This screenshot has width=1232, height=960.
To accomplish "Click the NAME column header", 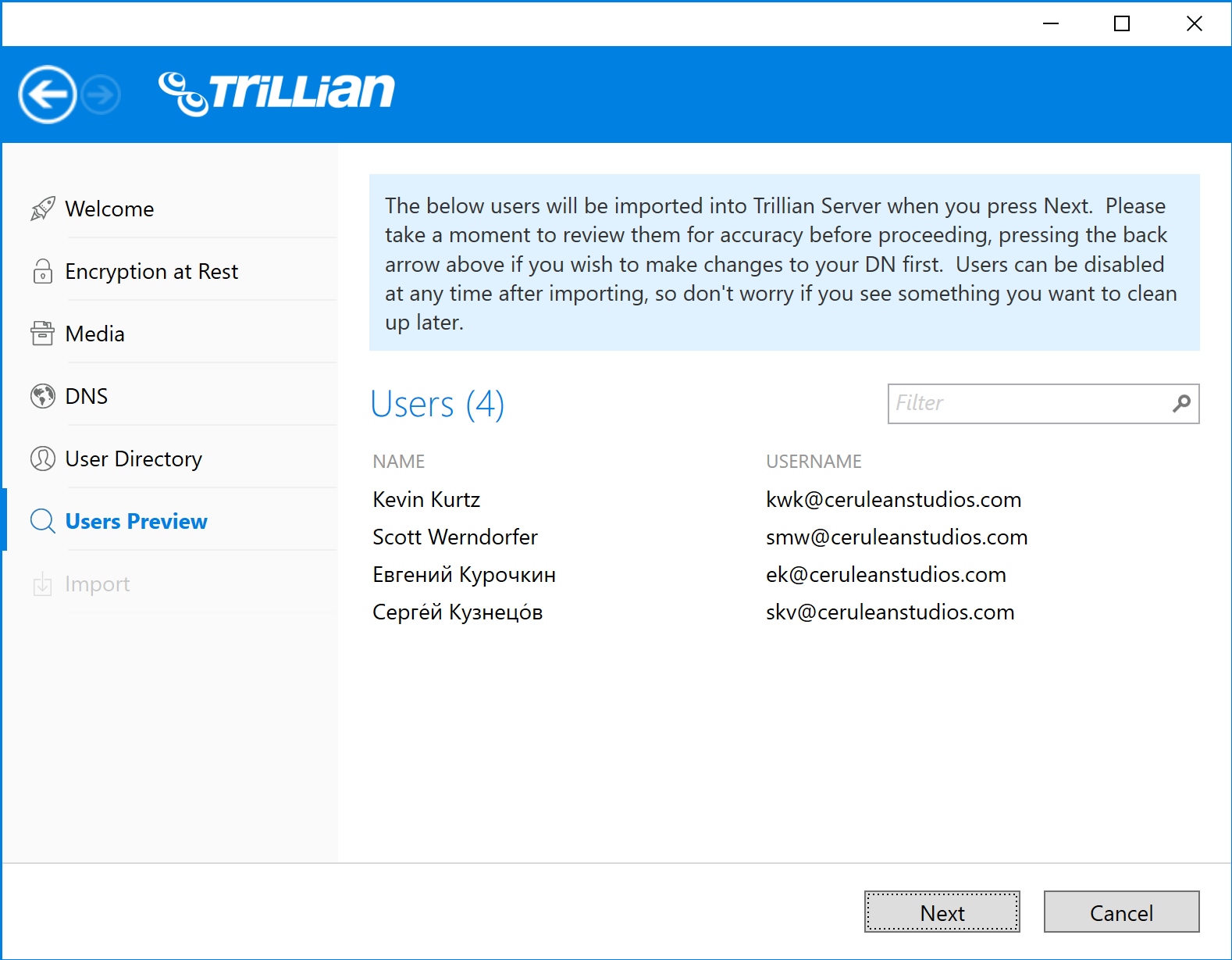I will tap(399, 462).
